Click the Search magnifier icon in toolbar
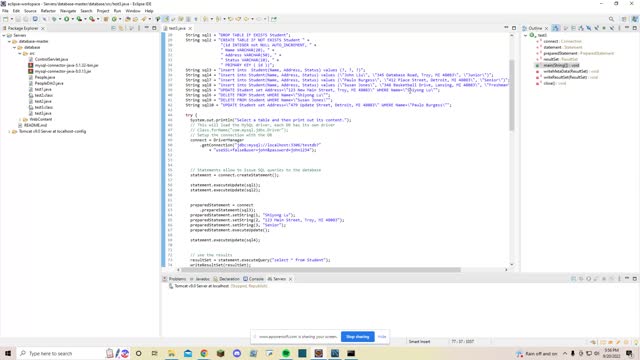The width and height of the screenshot is (640, 360). pyautogui.click(x=611, y=19)
